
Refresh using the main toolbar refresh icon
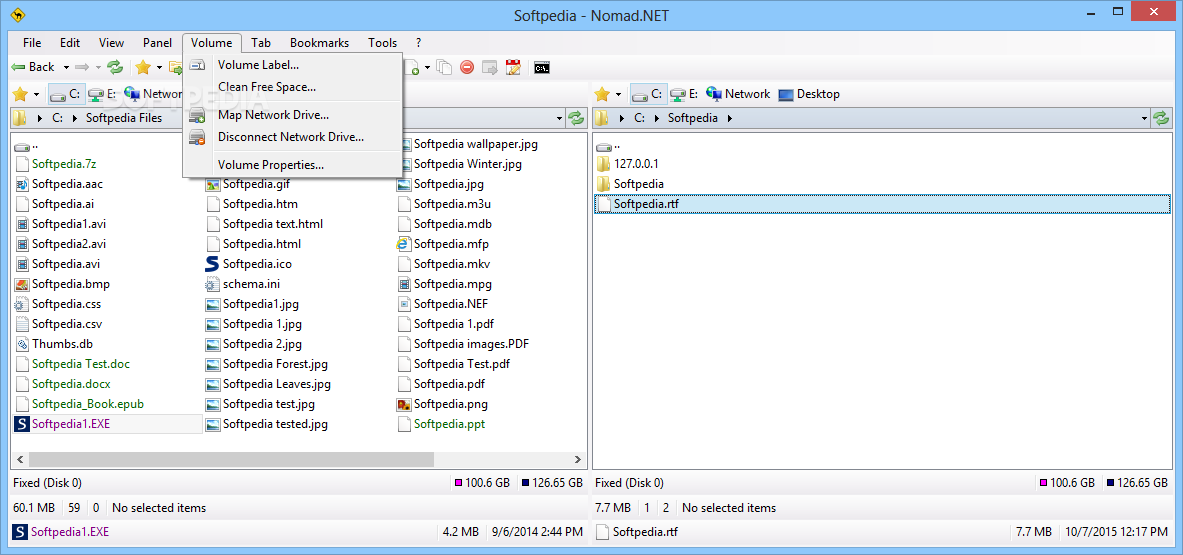(x=115, y=67)
